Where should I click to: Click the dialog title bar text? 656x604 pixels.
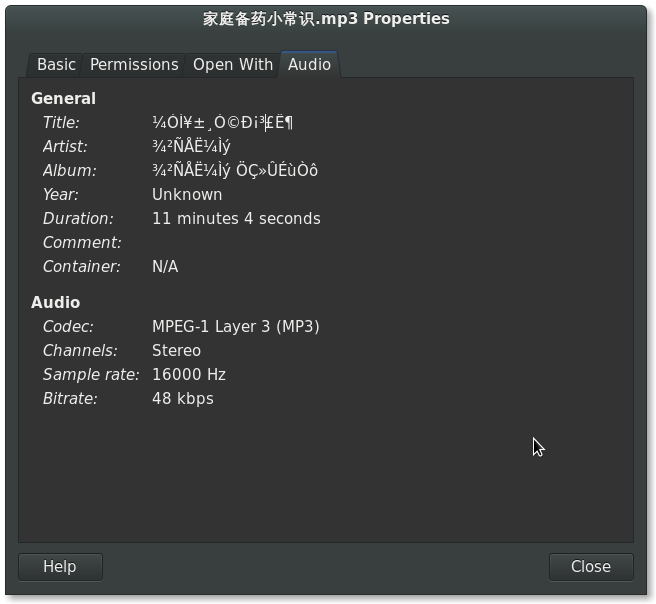326,19
